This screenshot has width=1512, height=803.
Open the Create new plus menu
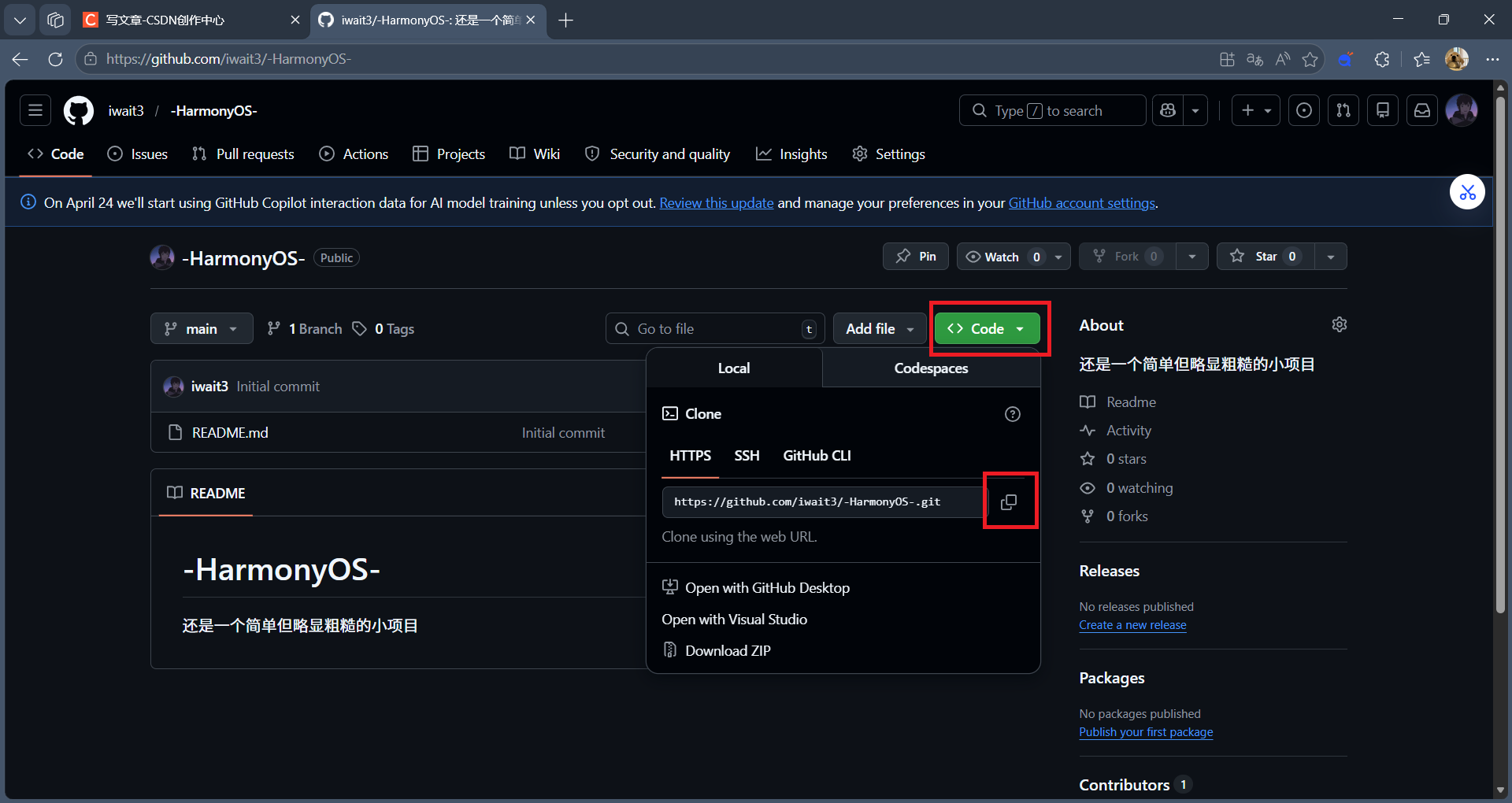coord(1256,111)
